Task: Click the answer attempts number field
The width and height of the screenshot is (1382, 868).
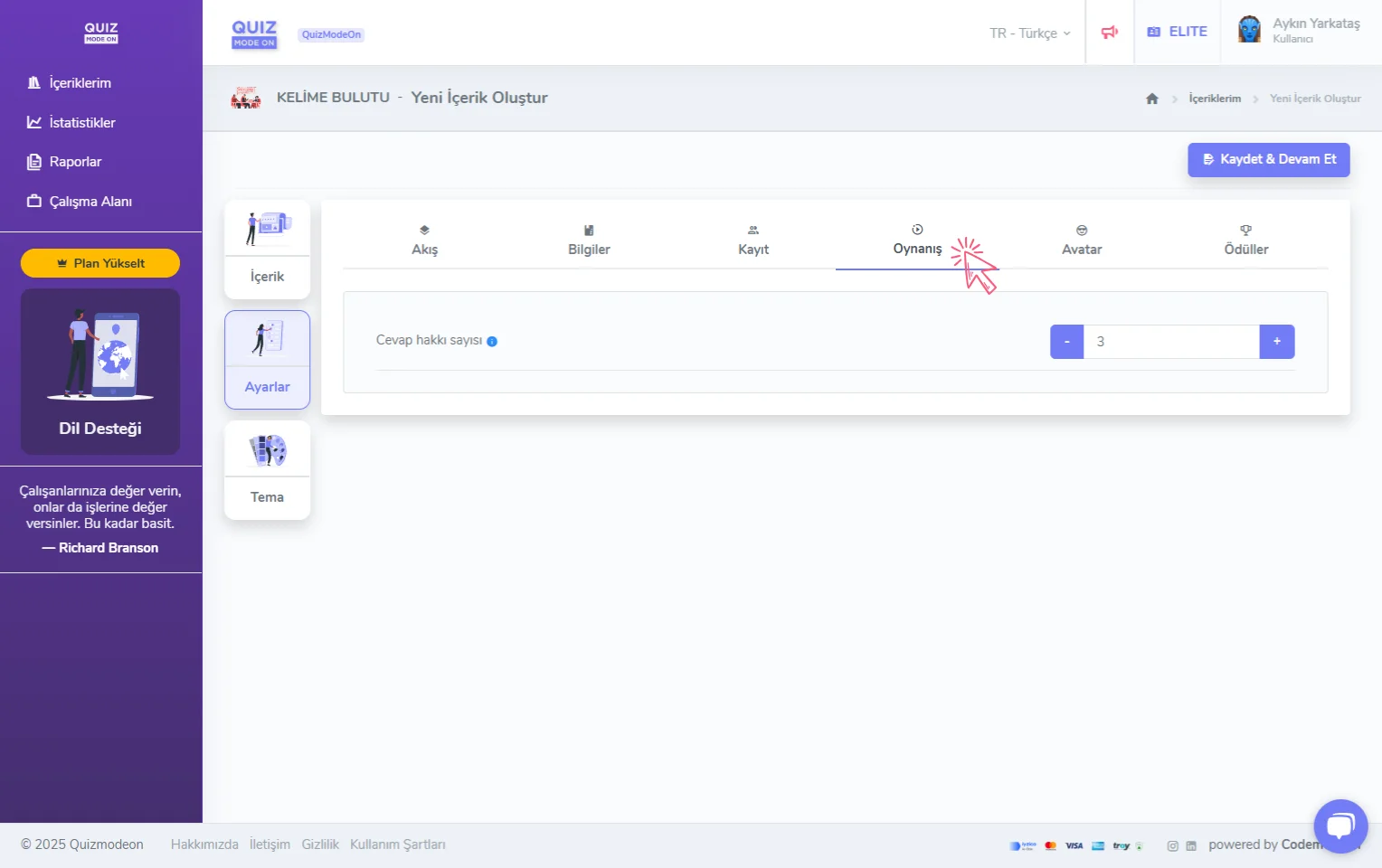Action: click(x=1171, y=342)
